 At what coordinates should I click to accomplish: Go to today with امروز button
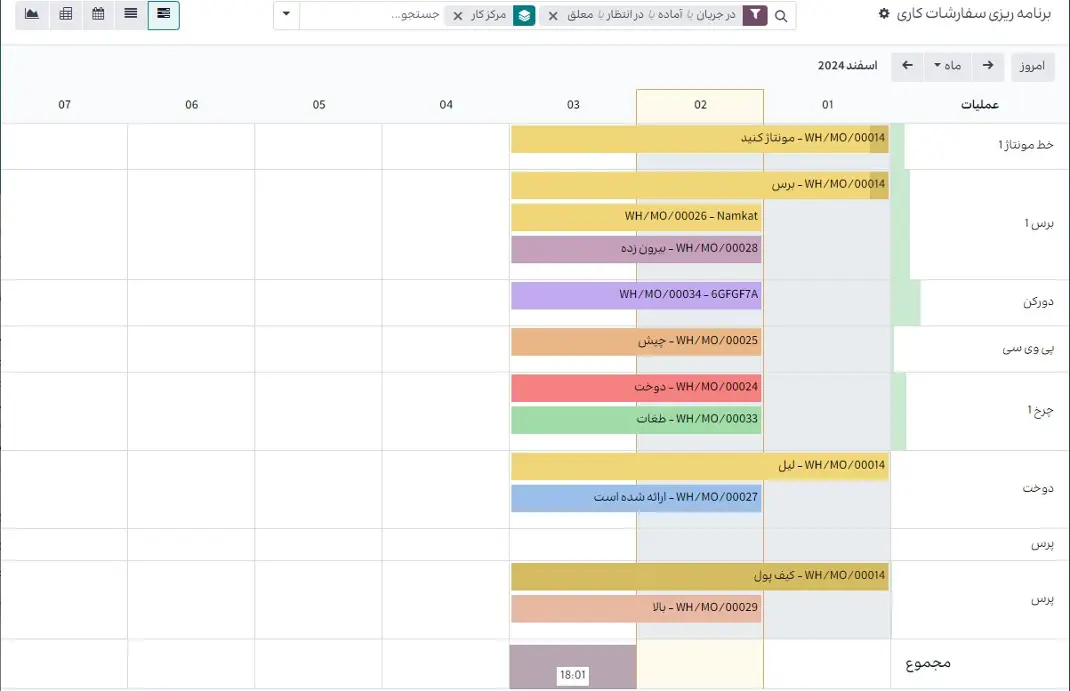(1032, 66)
